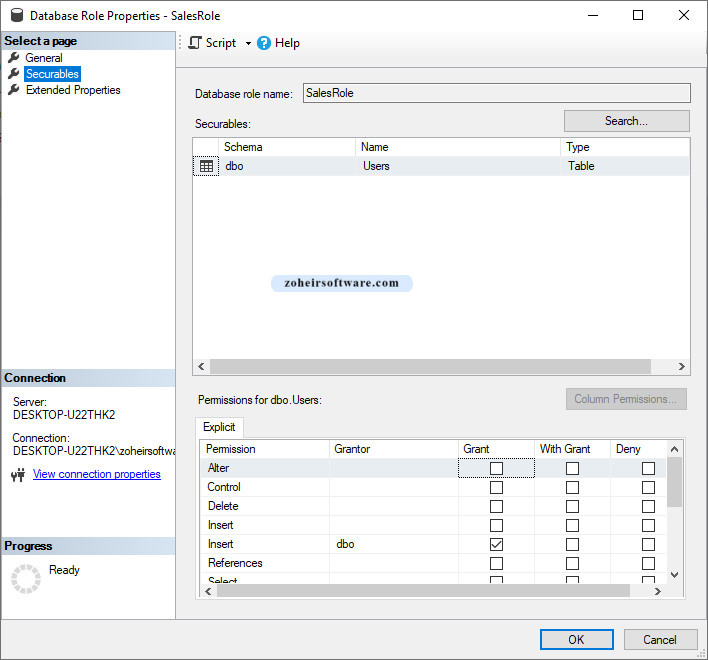
Task: Click dbo grantor cell in Insert row
Action: pyautogui.click(x=394, y=544)
